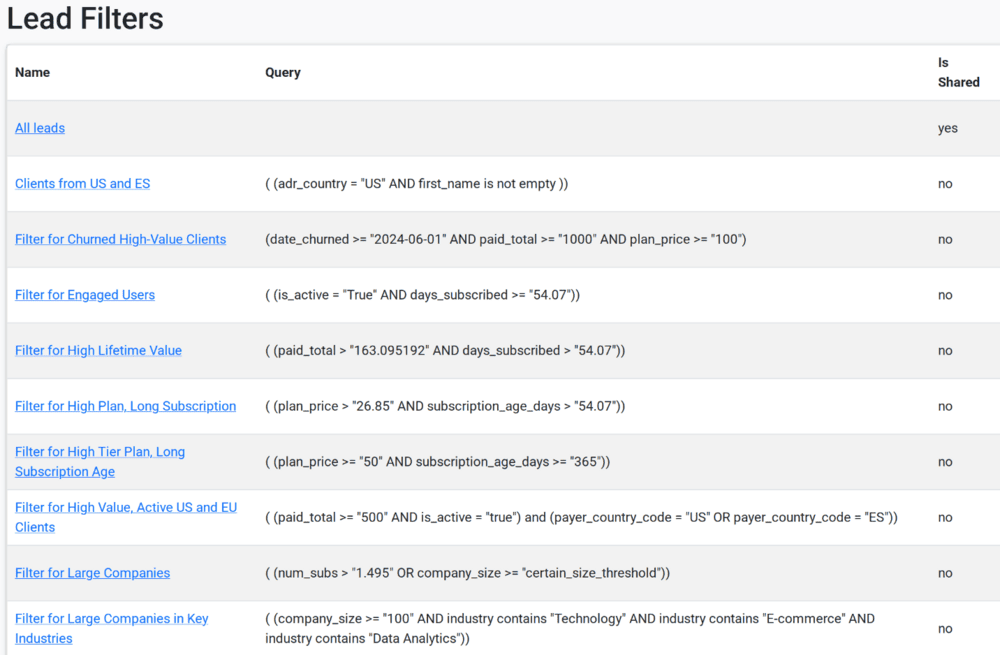Image resolution: width=1000 pixels, height=655 pixels.
Task: Select Filter for Large Companies link
Action: [x=92, y=573]
